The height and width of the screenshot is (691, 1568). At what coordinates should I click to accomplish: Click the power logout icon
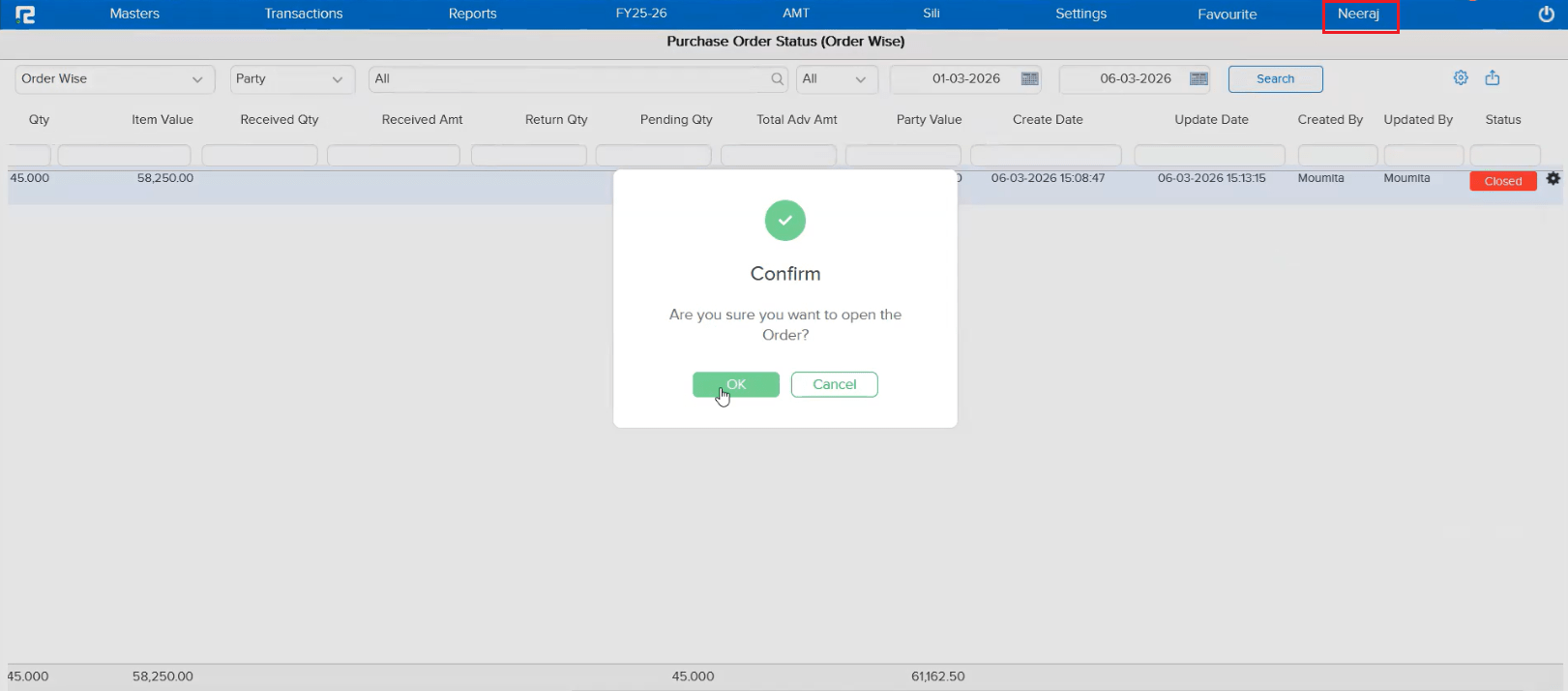click(1546, 15)
